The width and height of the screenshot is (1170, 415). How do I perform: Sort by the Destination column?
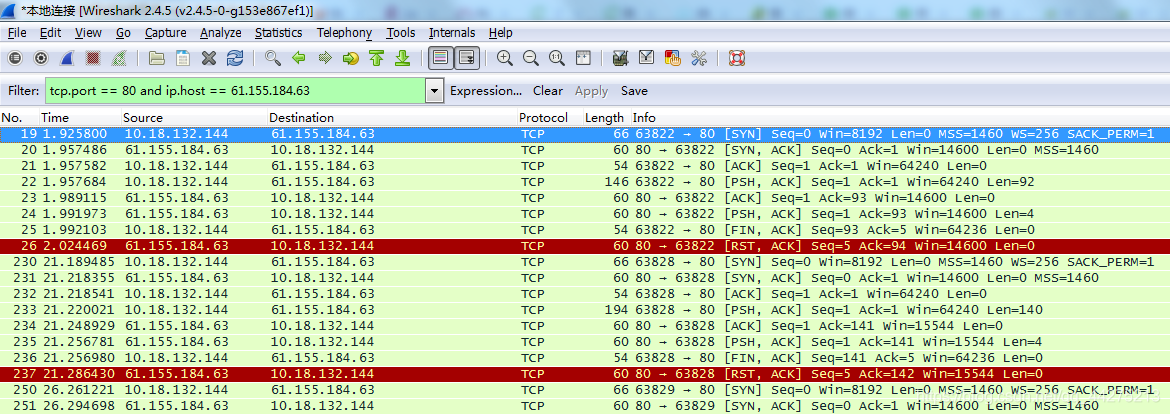pos(392,118)
